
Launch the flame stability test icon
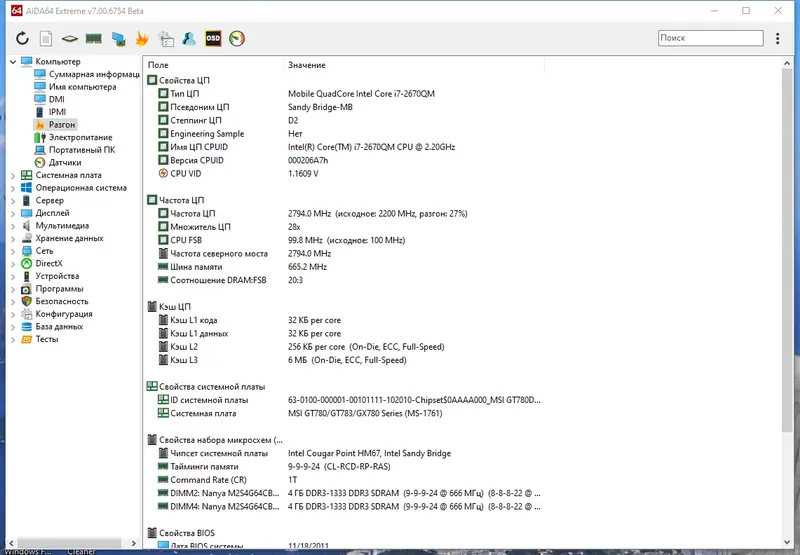(x=142, y=39)
